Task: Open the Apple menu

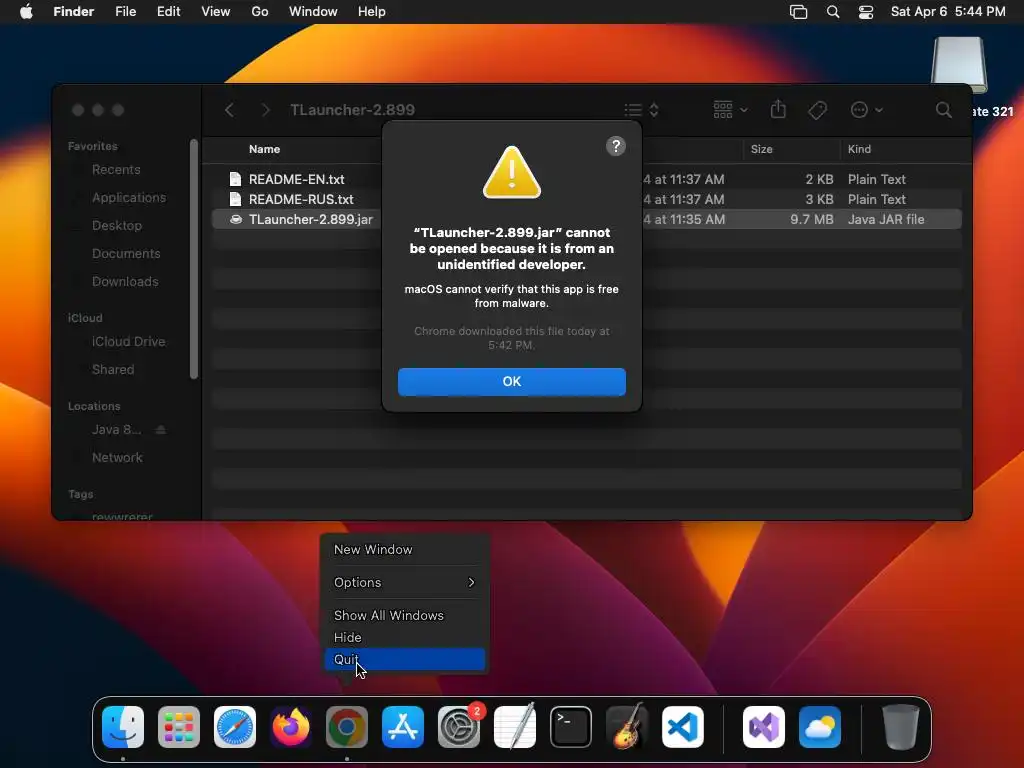Action: (x=26, y=12)
